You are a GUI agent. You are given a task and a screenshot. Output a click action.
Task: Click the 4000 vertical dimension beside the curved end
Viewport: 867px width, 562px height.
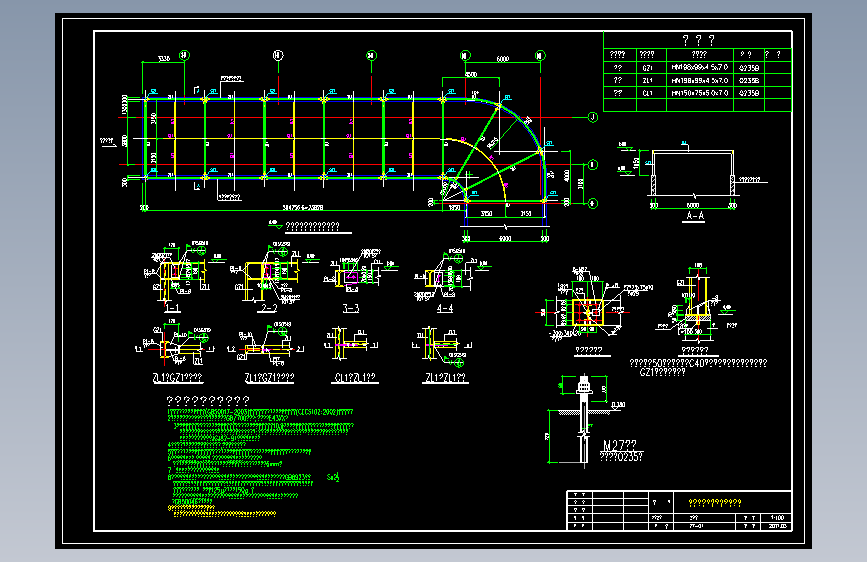(566, 176)
